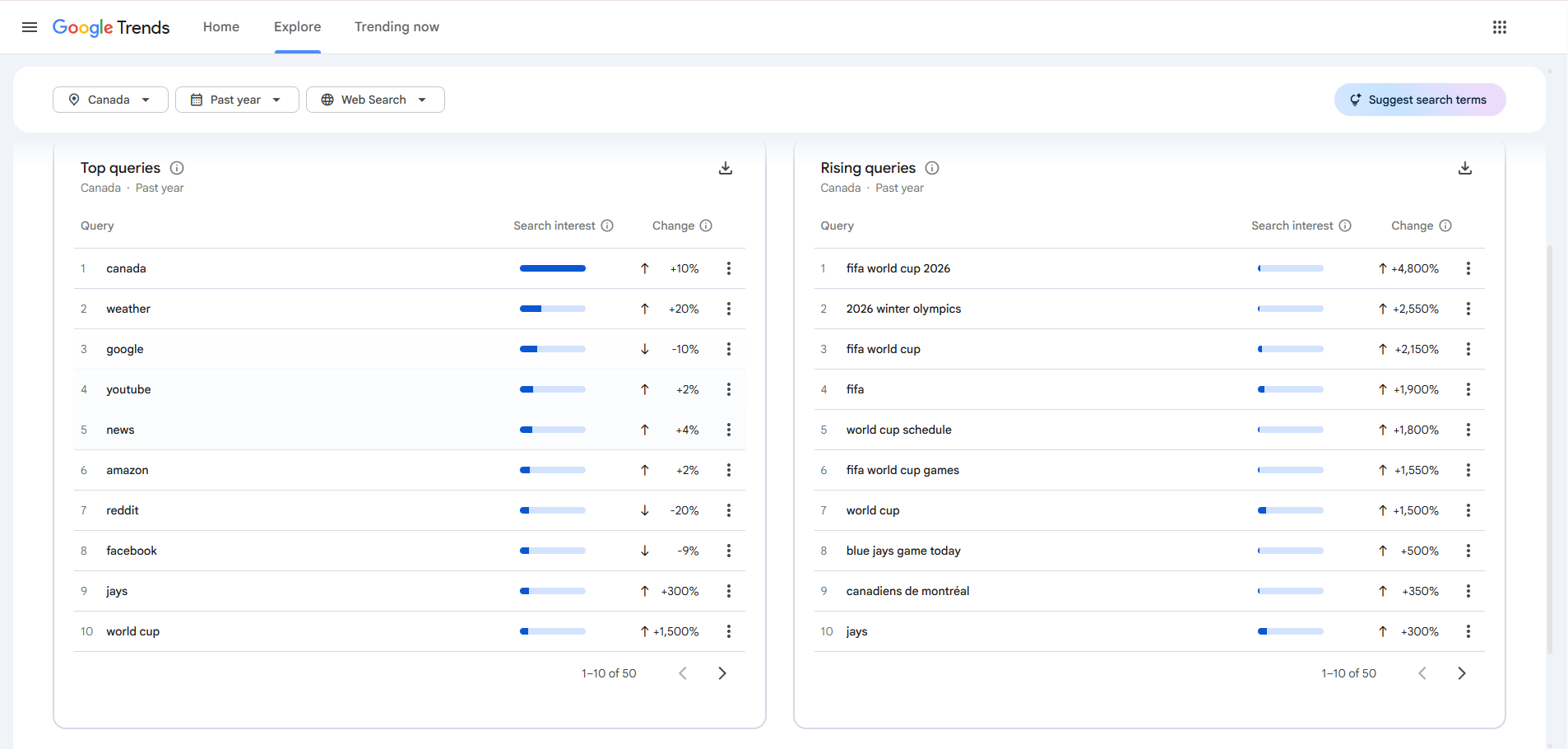
Task: Open more options for canadiens de montréal
Action: (1468, 591)
